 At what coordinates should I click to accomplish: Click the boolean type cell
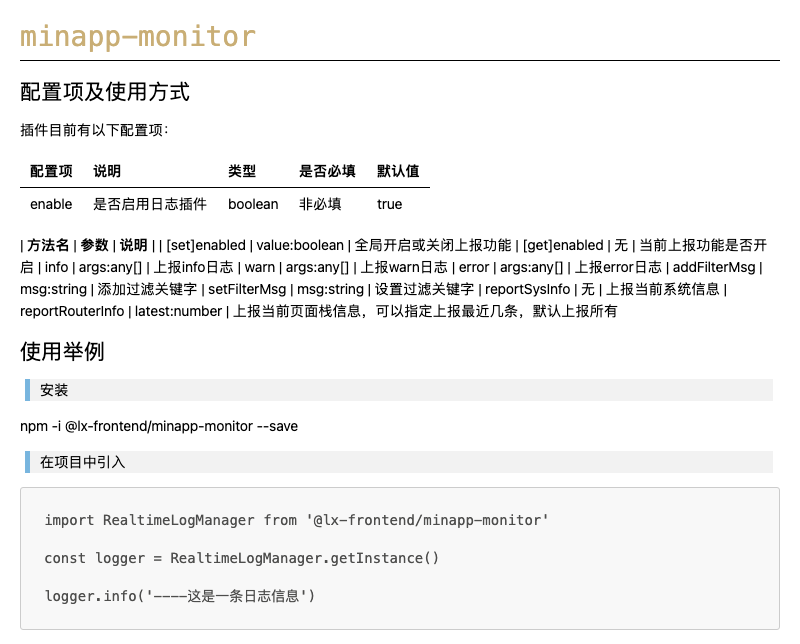[x=253, y=204]
